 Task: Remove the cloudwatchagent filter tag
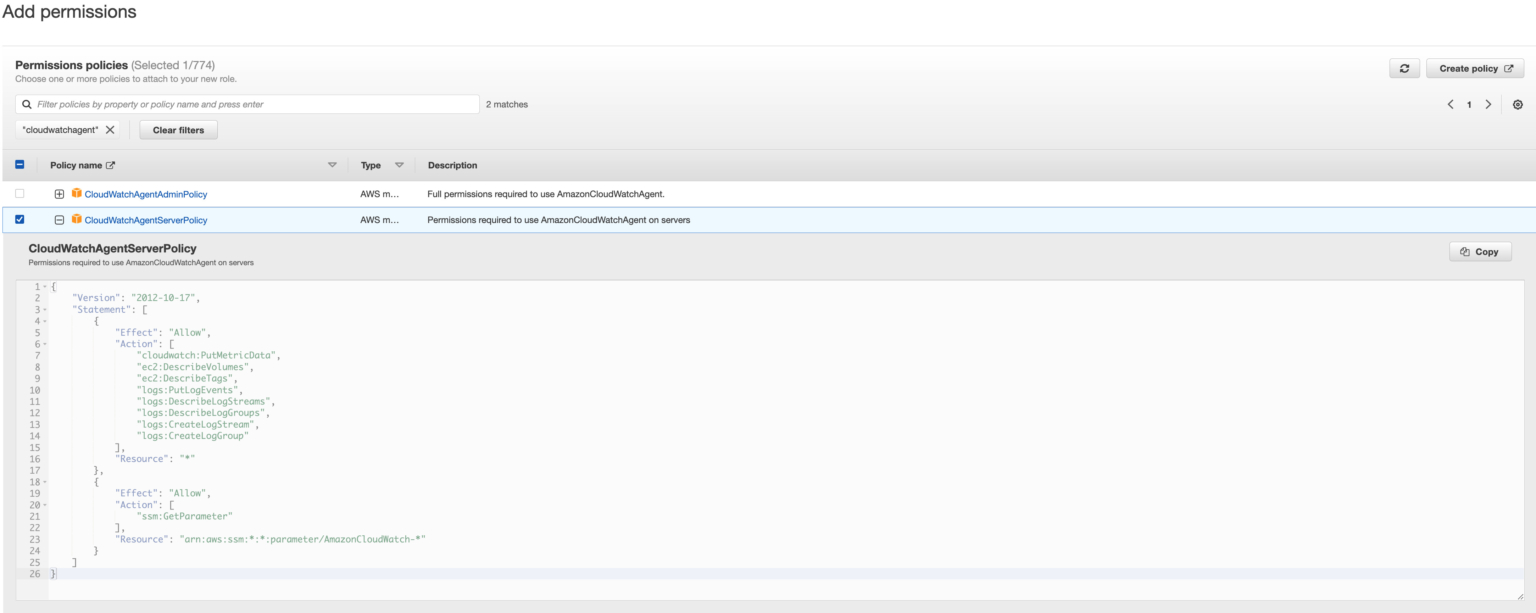pos(110,129)
